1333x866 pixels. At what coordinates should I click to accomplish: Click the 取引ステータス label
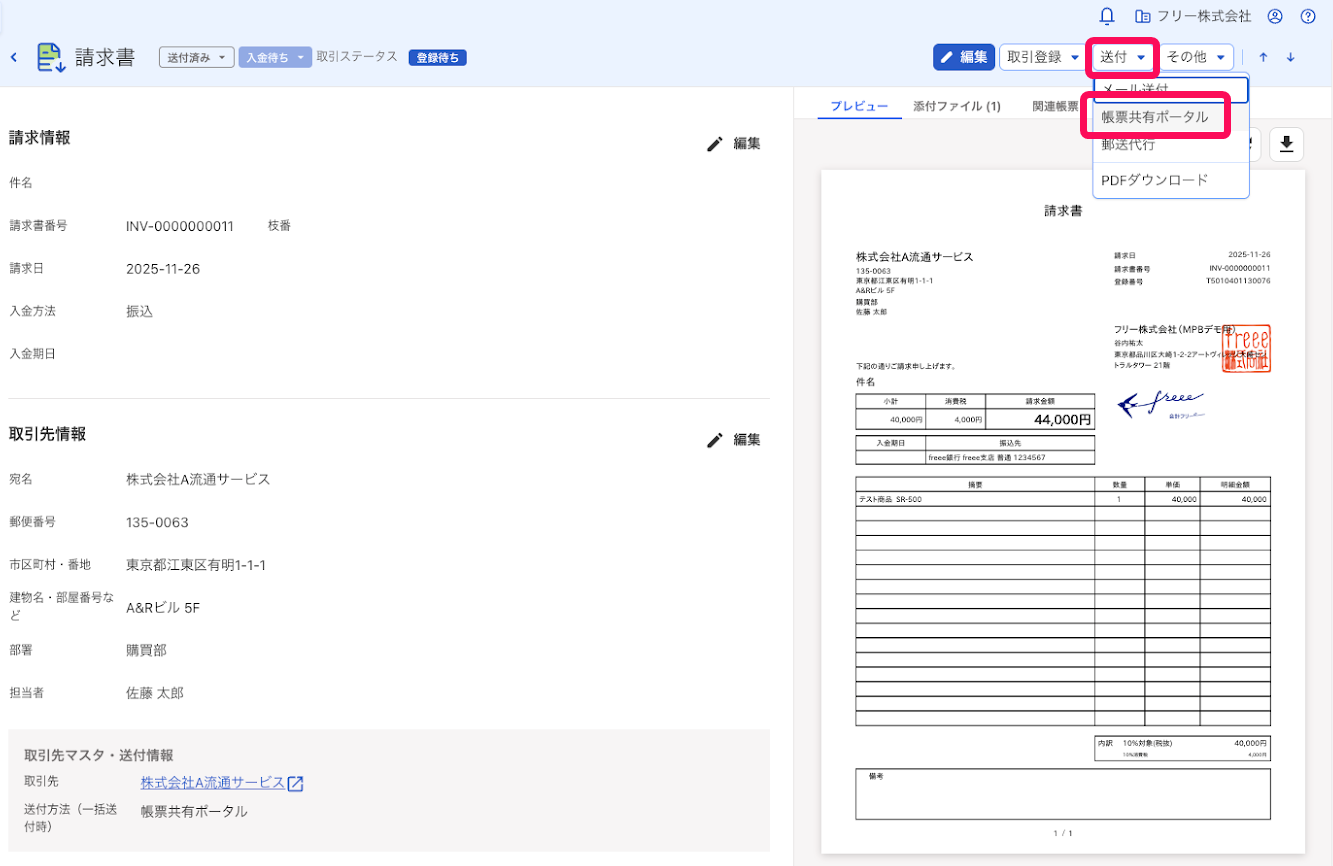coord(357,57)
